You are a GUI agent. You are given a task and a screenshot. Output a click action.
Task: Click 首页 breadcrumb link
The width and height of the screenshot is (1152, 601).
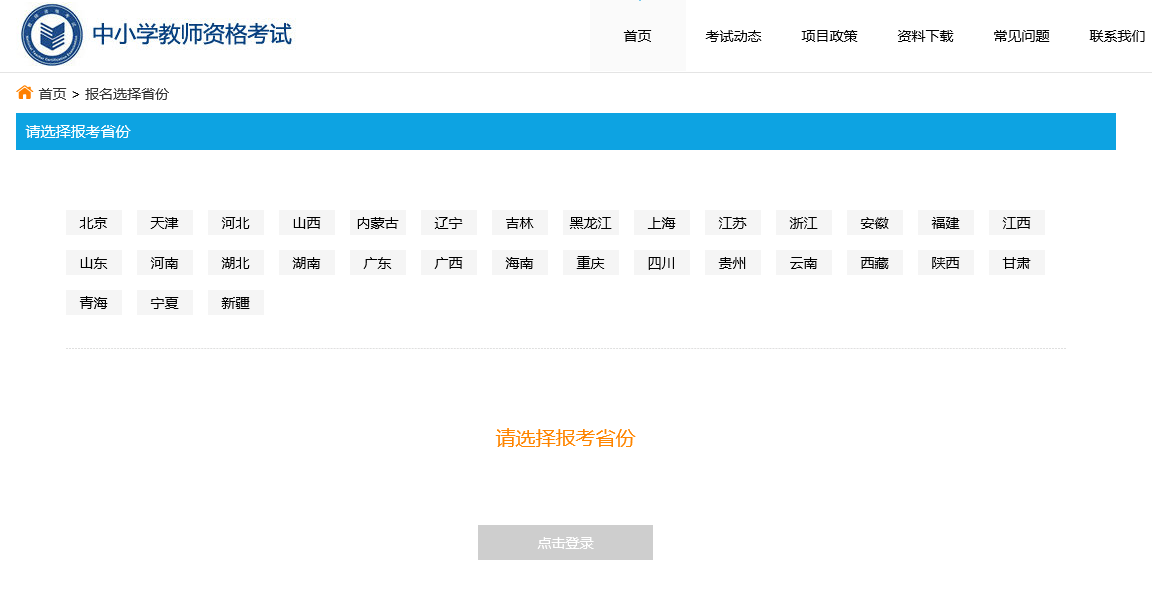coord(52,94)
